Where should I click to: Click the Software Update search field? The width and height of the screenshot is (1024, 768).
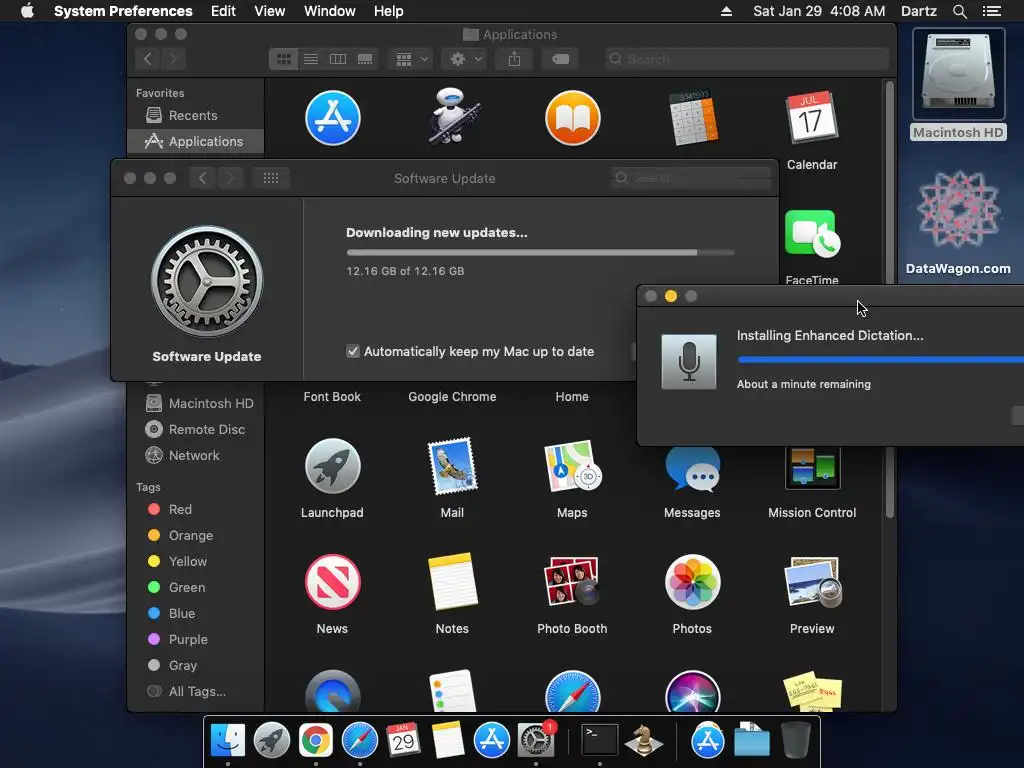pyautogui.click(x=692, y=178)
